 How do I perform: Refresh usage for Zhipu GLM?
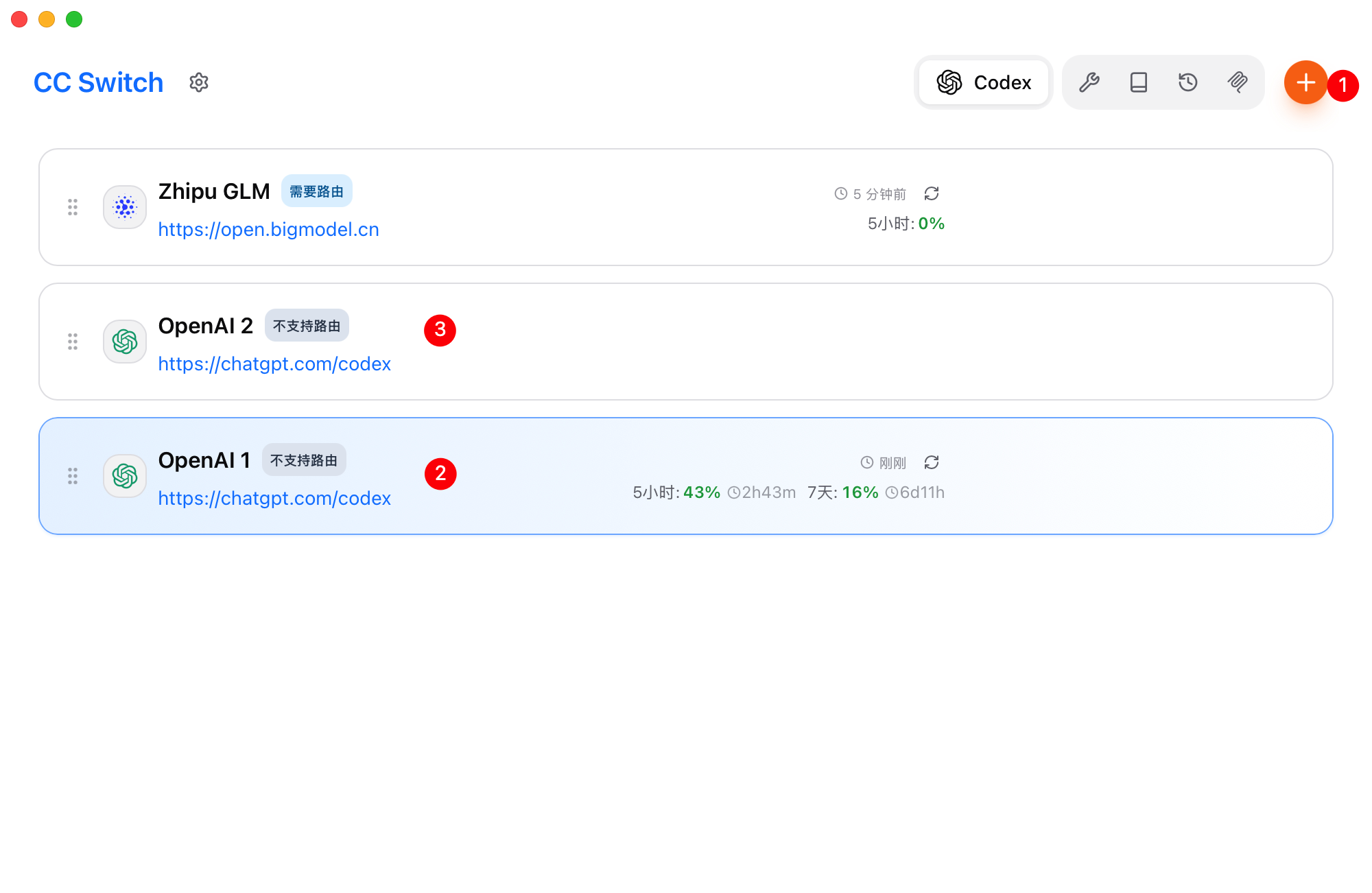(x=932, y=194)
